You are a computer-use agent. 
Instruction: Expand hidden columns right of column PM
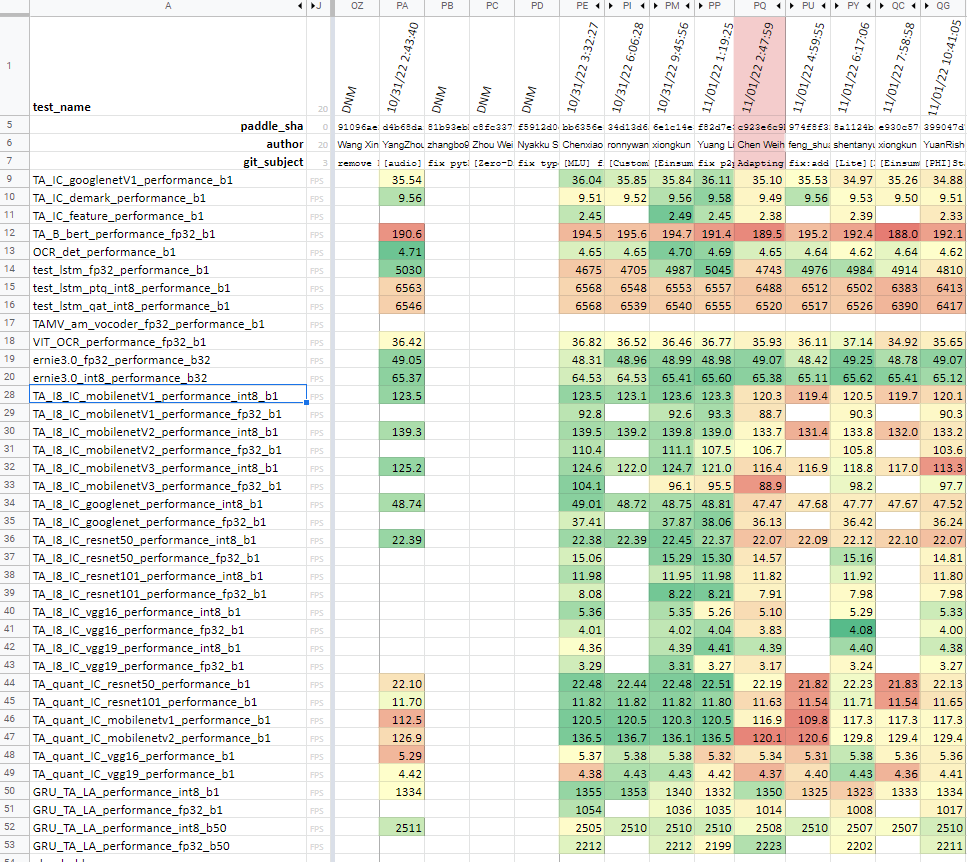[688, 6]
